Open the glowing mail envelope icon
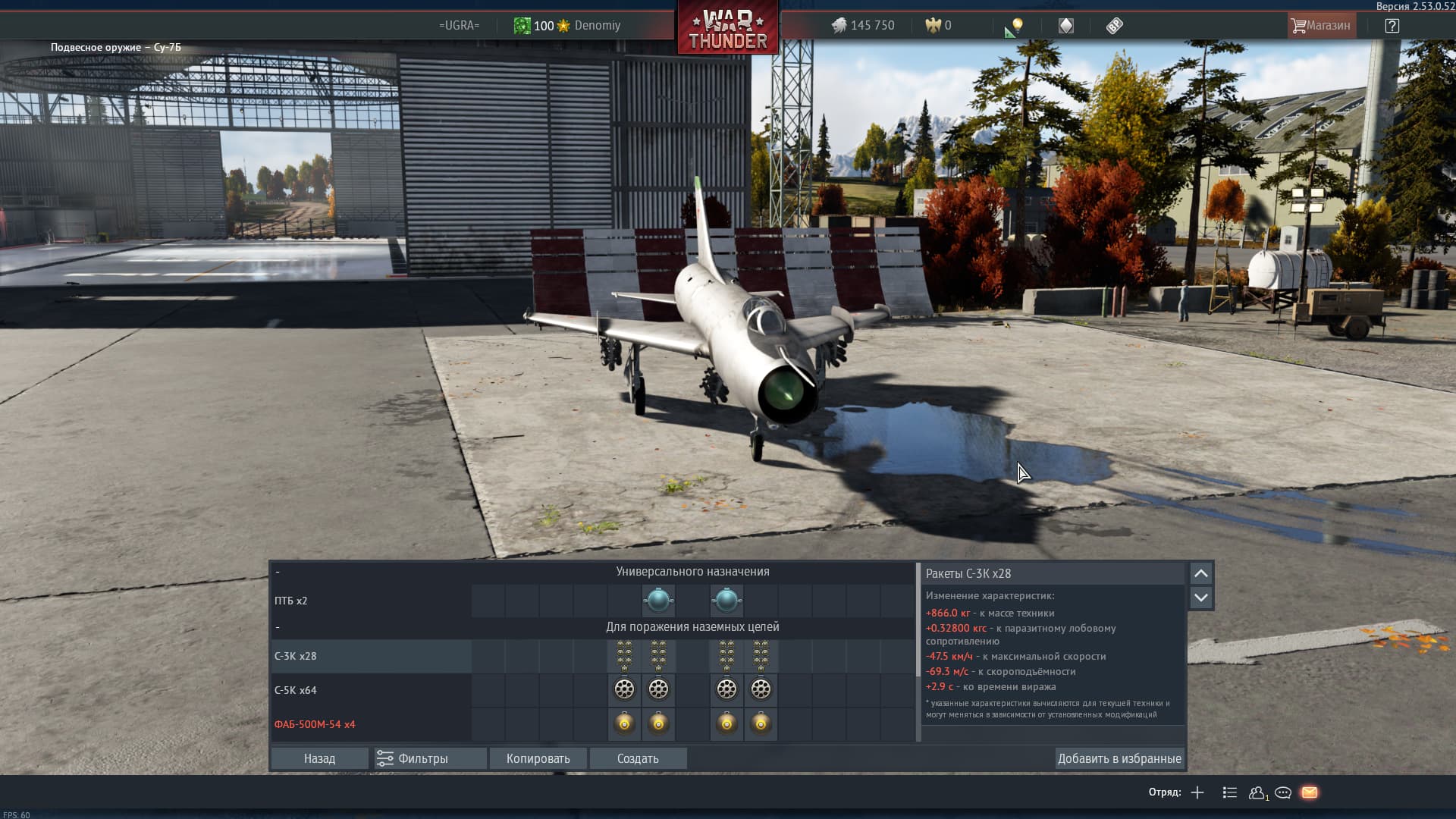Viewport: 1456px width, 819px height. (x=1310, y=792)
